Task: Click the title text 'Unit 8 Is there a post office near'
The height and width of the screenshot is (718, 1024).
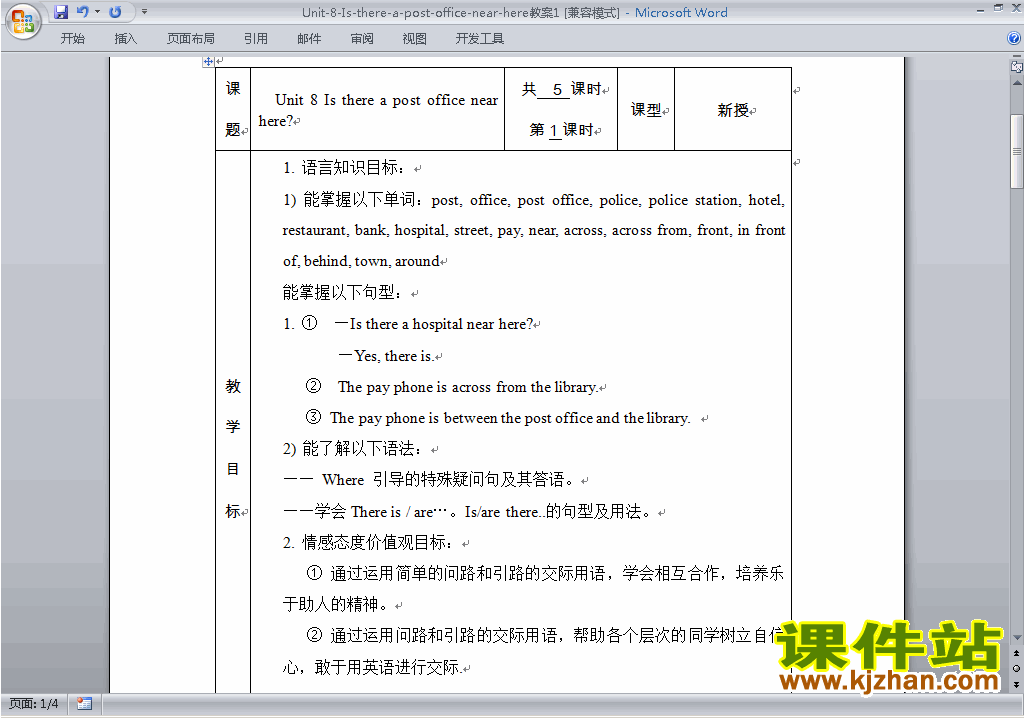Action: point(386,100)
